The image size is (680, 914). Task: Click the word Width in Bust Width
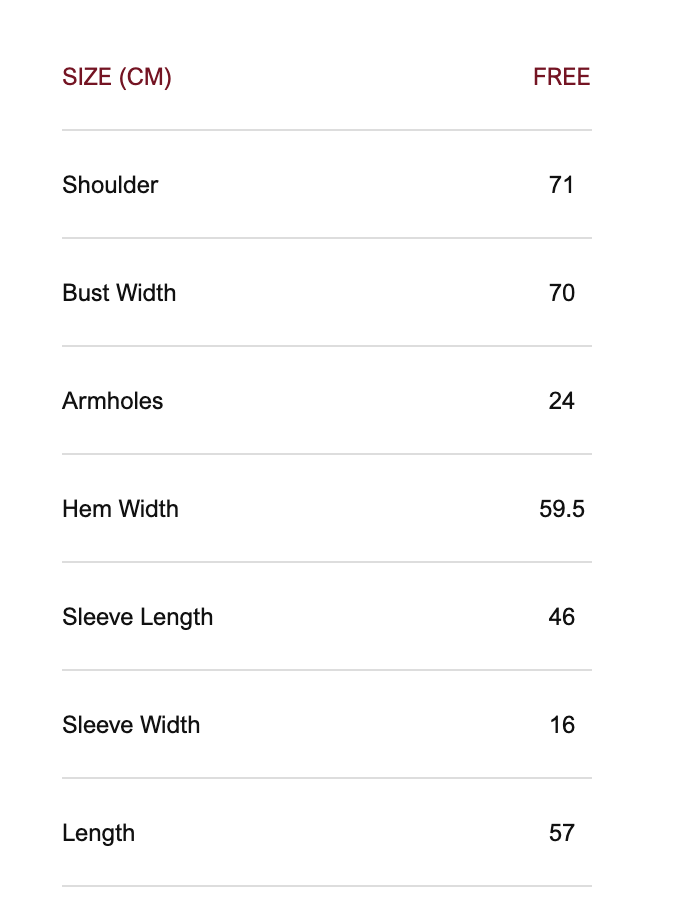[x=146, y=293]
